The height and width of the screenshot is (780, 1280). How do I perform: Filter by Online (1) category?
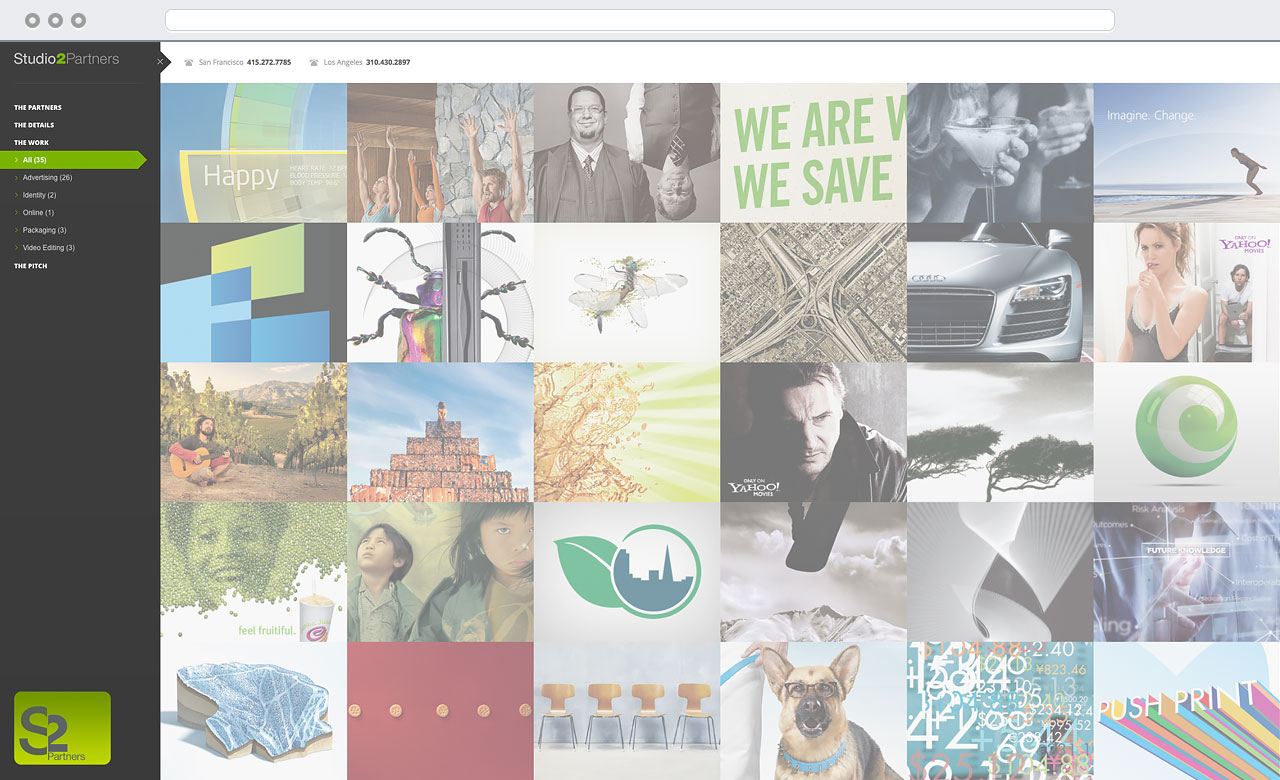point(38,213)
